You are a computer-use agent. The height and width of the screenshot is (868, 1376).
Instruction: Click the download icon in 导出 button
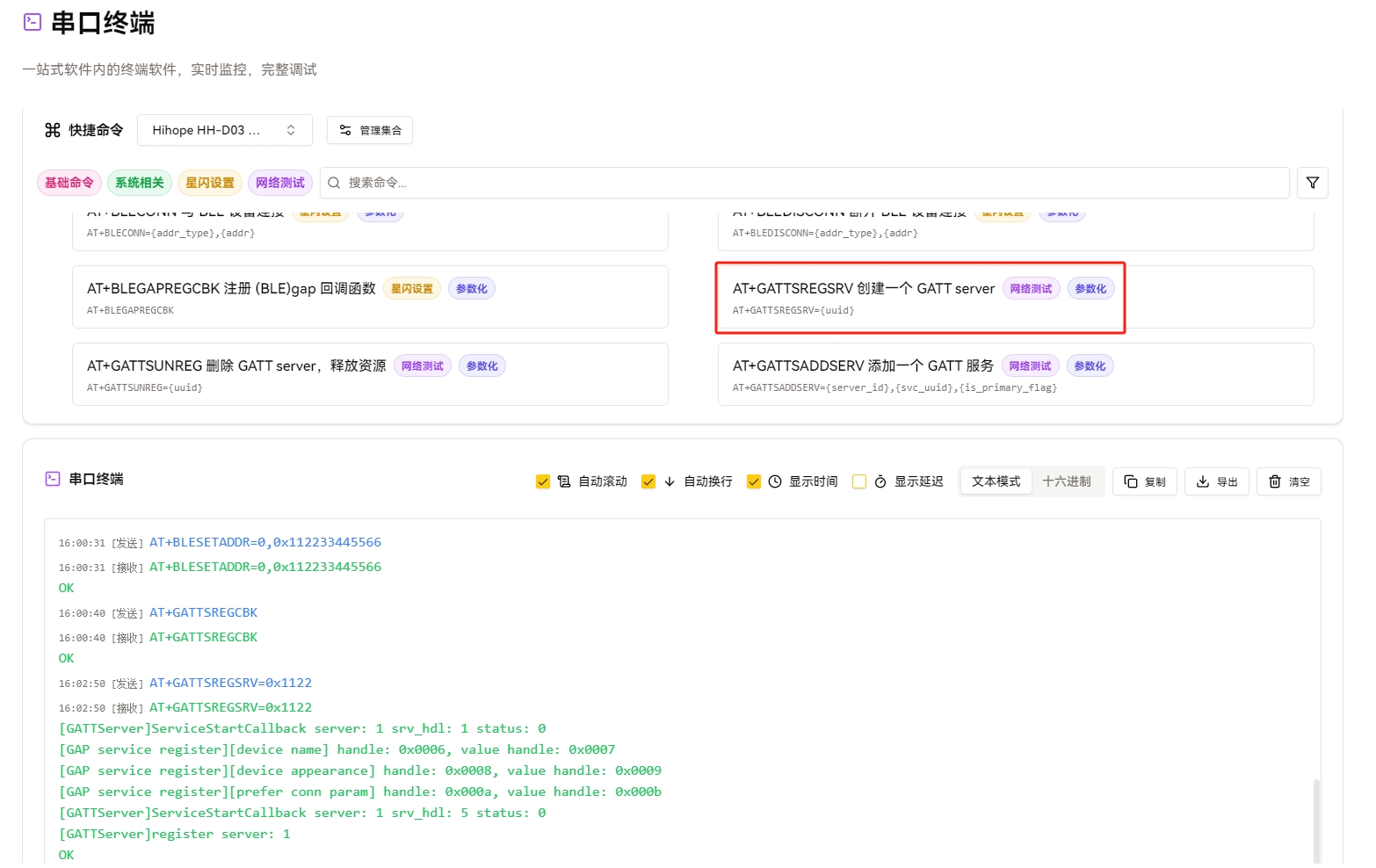(1203, 481)
